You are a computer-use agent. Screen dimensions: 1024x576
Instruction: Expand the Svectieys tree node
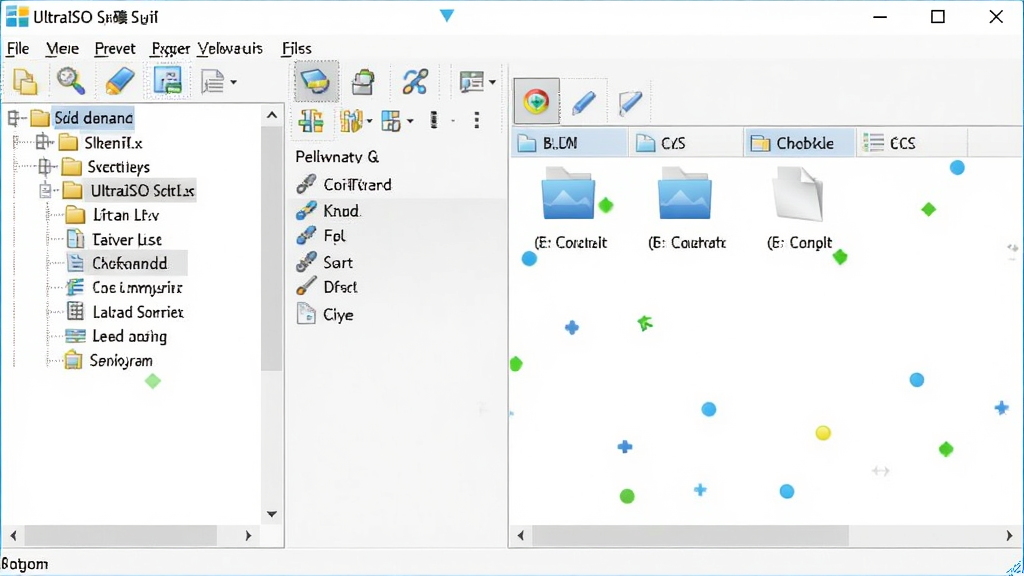point(45,167)
